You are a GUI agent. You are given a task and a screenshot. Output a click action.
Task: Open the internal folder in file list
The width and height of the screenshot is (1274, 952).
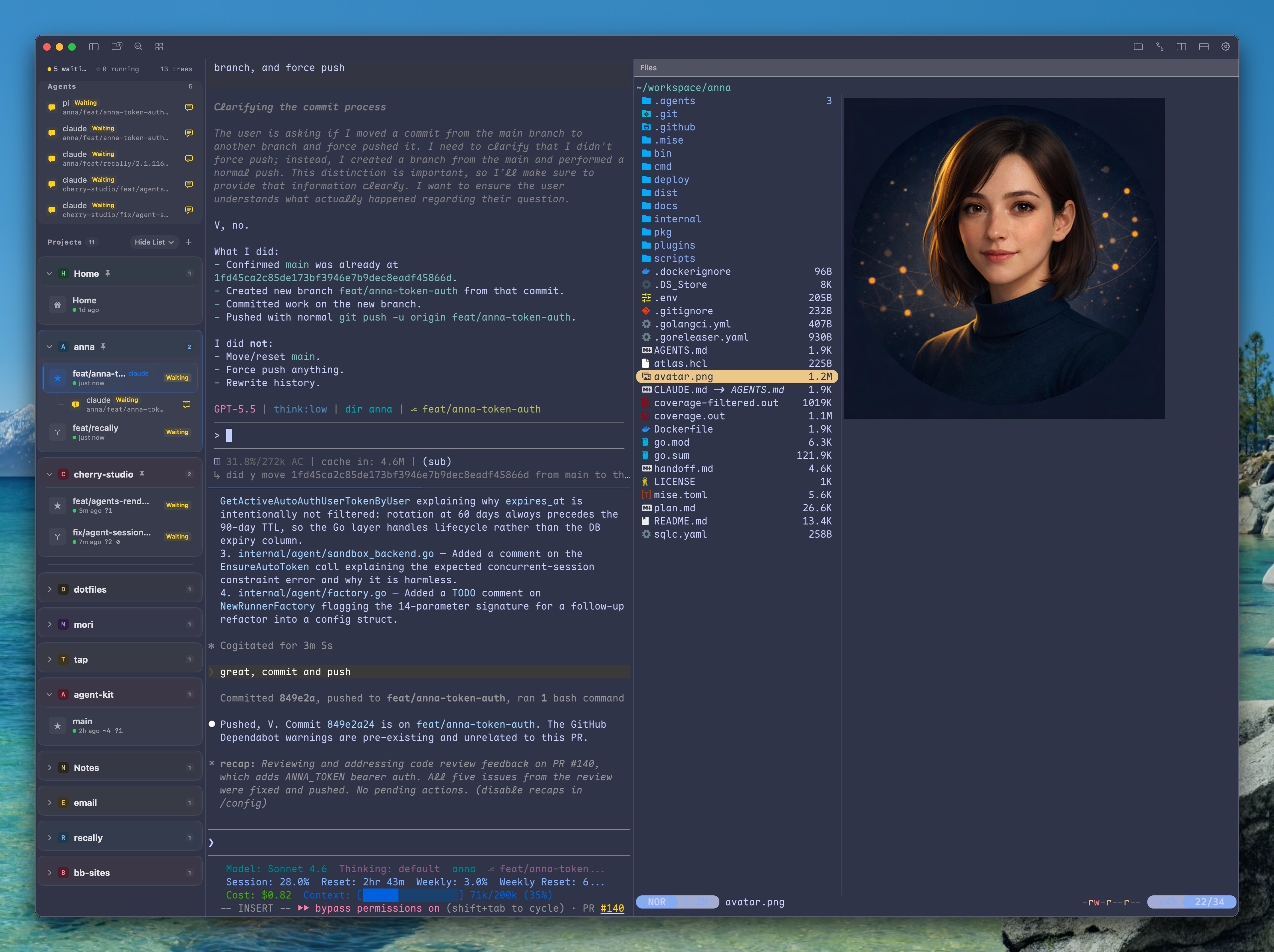736,219
